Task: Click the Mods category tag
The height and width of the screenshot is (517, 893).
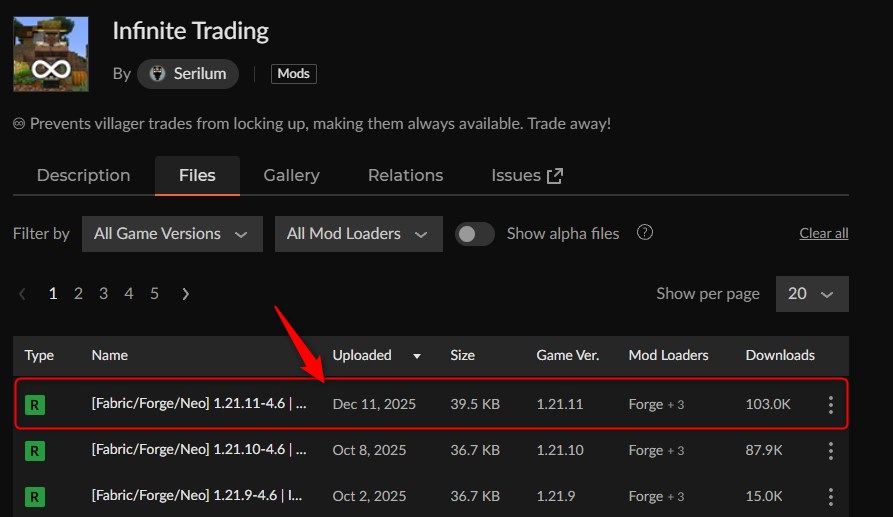Action: click(x=293, y=73)
